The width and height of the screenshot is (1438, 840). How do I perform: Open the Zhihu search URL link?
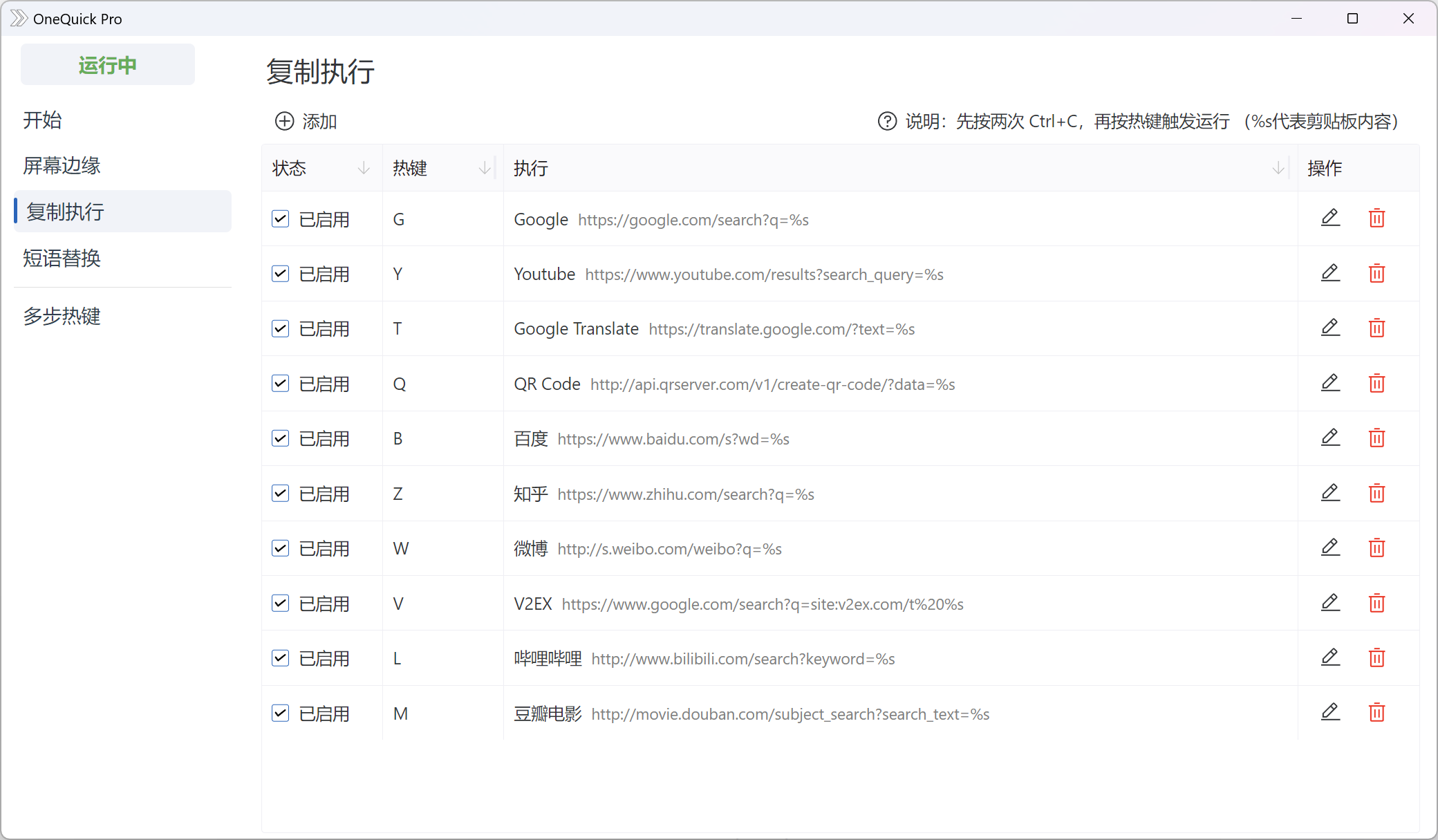click(686, 494)
